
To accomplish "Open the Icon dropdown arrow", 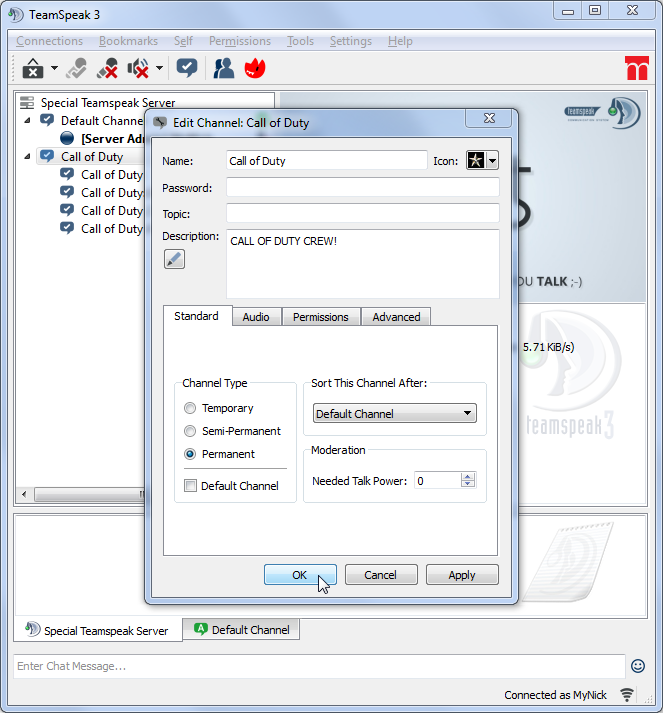I will 492,160.
